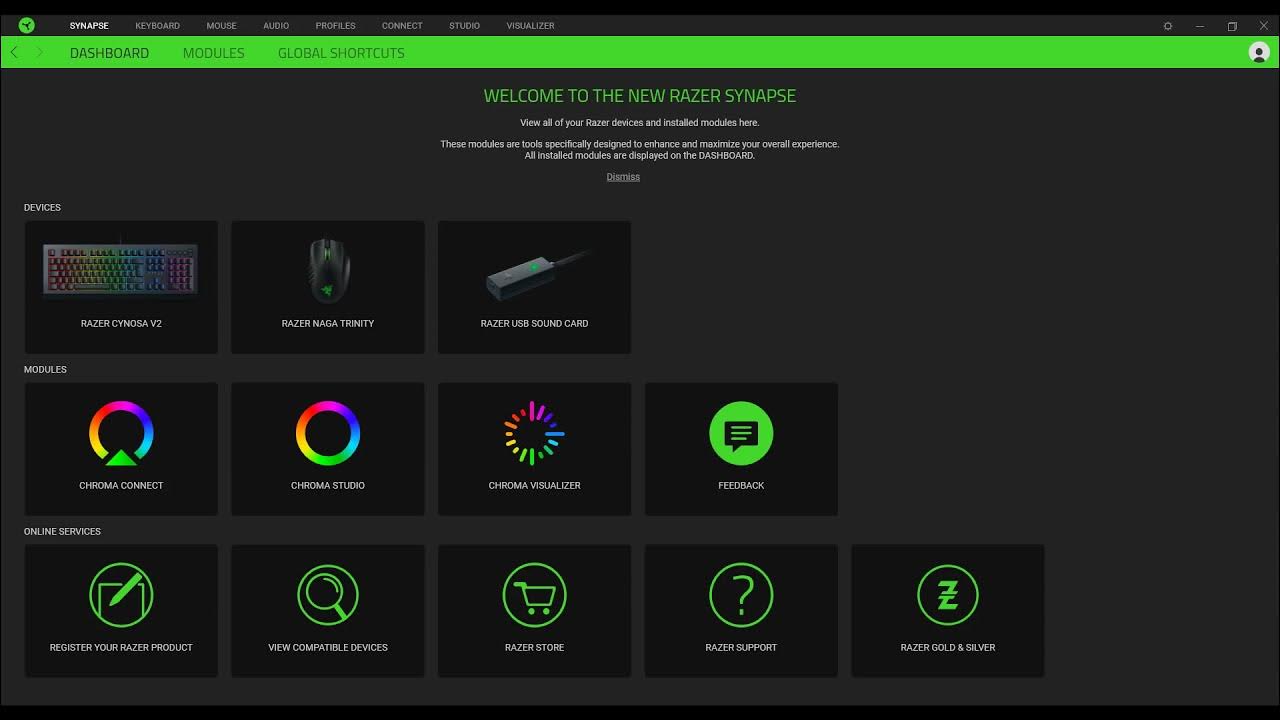Launch the Chroma Studio ring icon
Screen dimensions: 1280x720
tap(328, 433)
